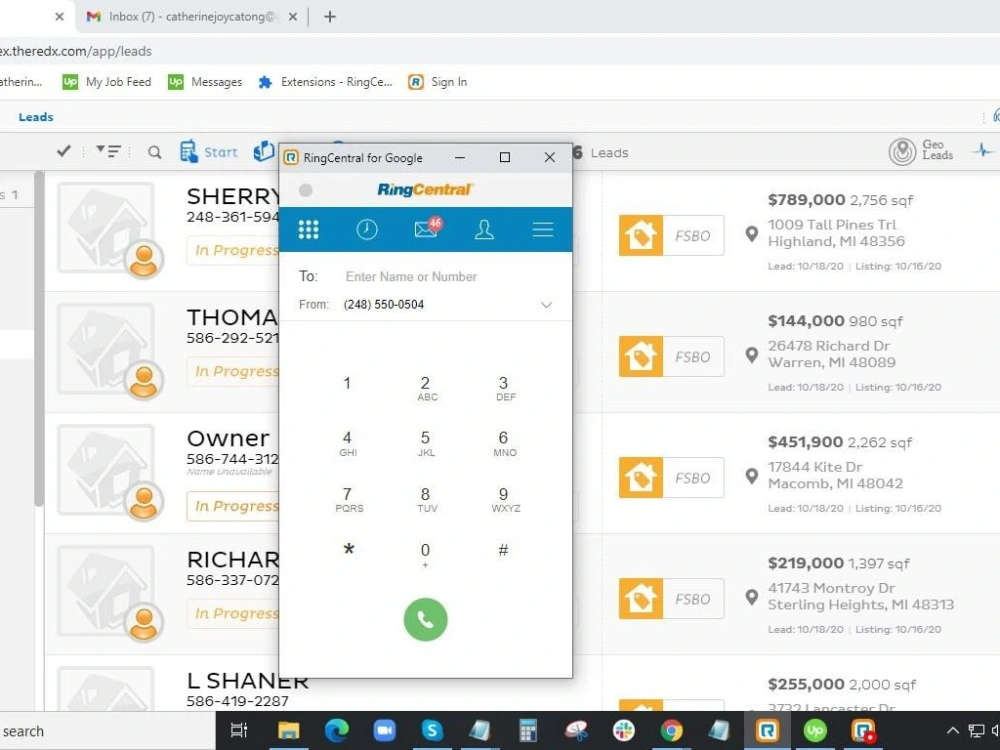Click map pin for Sterling Heights address

tap(752, 598)
